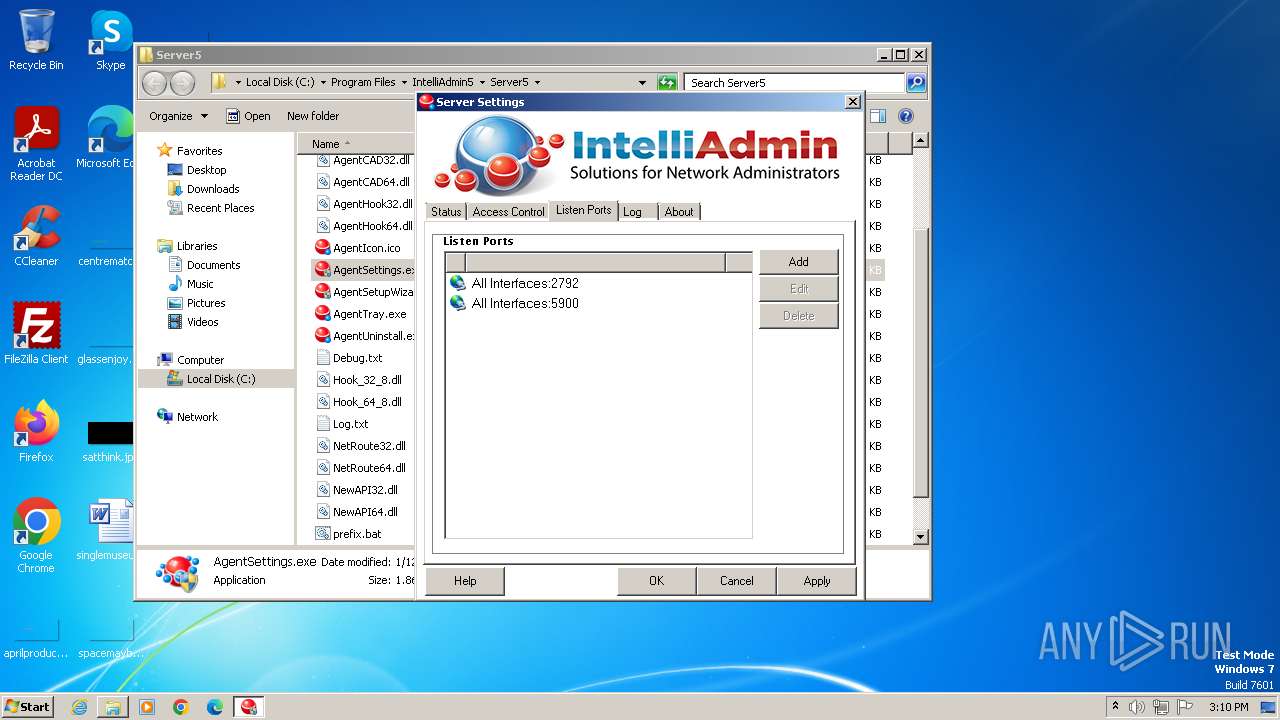Click the Explorer back navigation arrow
The height and width of the screenshot is (720, 1280).
pyautogui.click(x=154, y=82)
